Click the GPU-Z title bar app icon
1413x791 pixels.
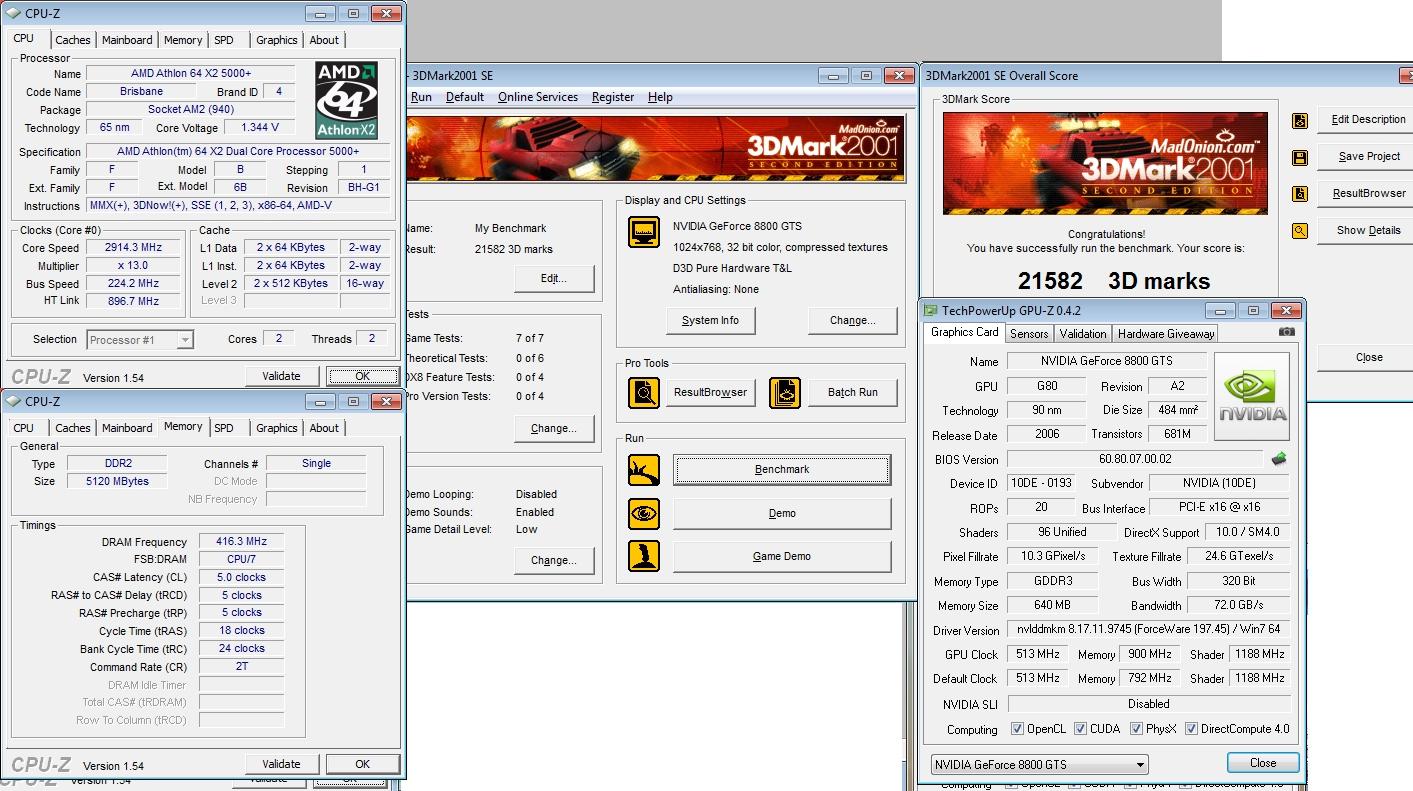point(931,311)
